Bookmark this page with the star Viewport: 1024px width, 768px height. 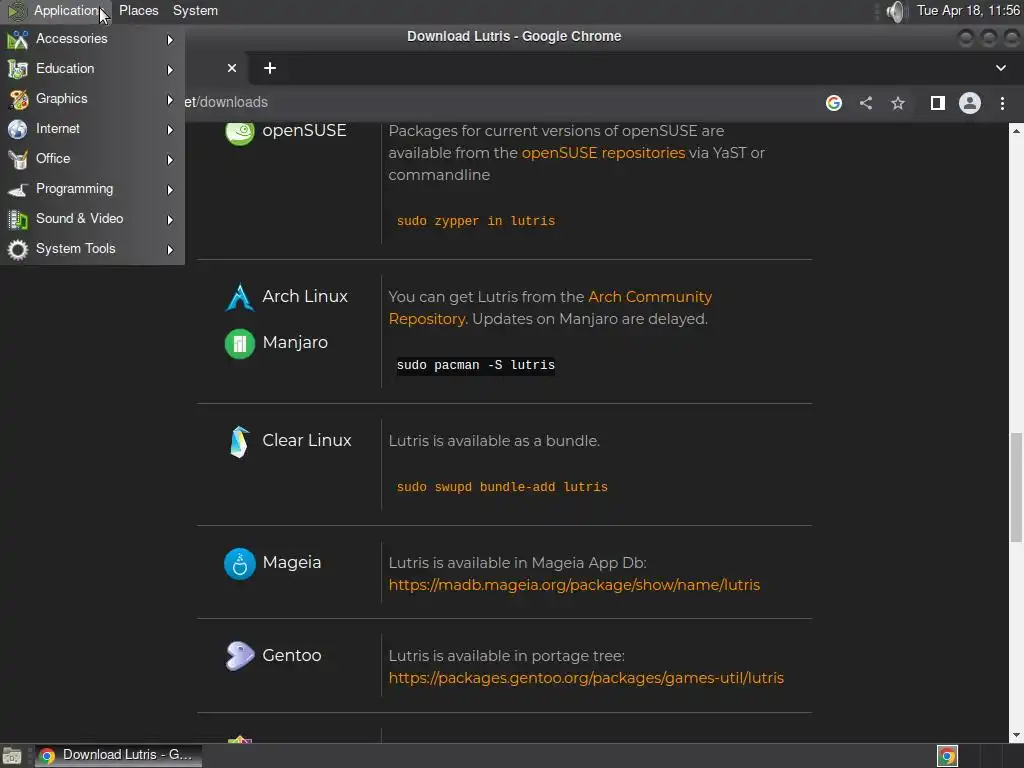click(x=898, y=103)
